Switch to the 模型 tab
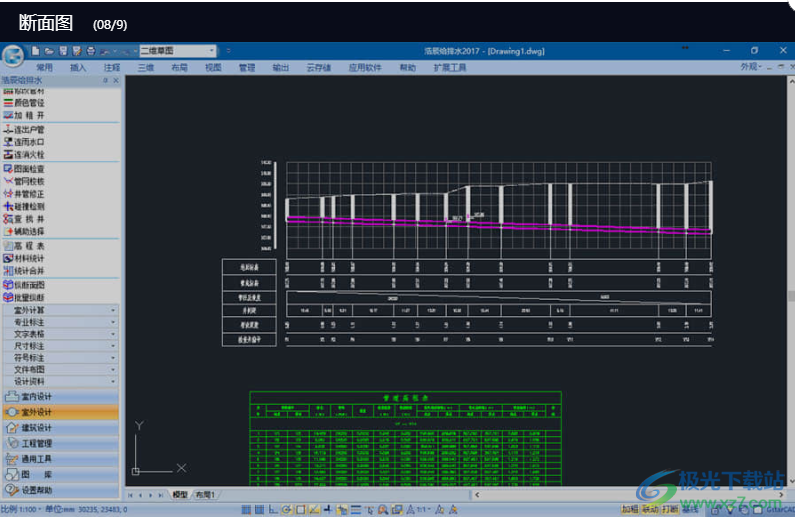Image resolution: width=795 pixels, height=519 pixels. 180,495
